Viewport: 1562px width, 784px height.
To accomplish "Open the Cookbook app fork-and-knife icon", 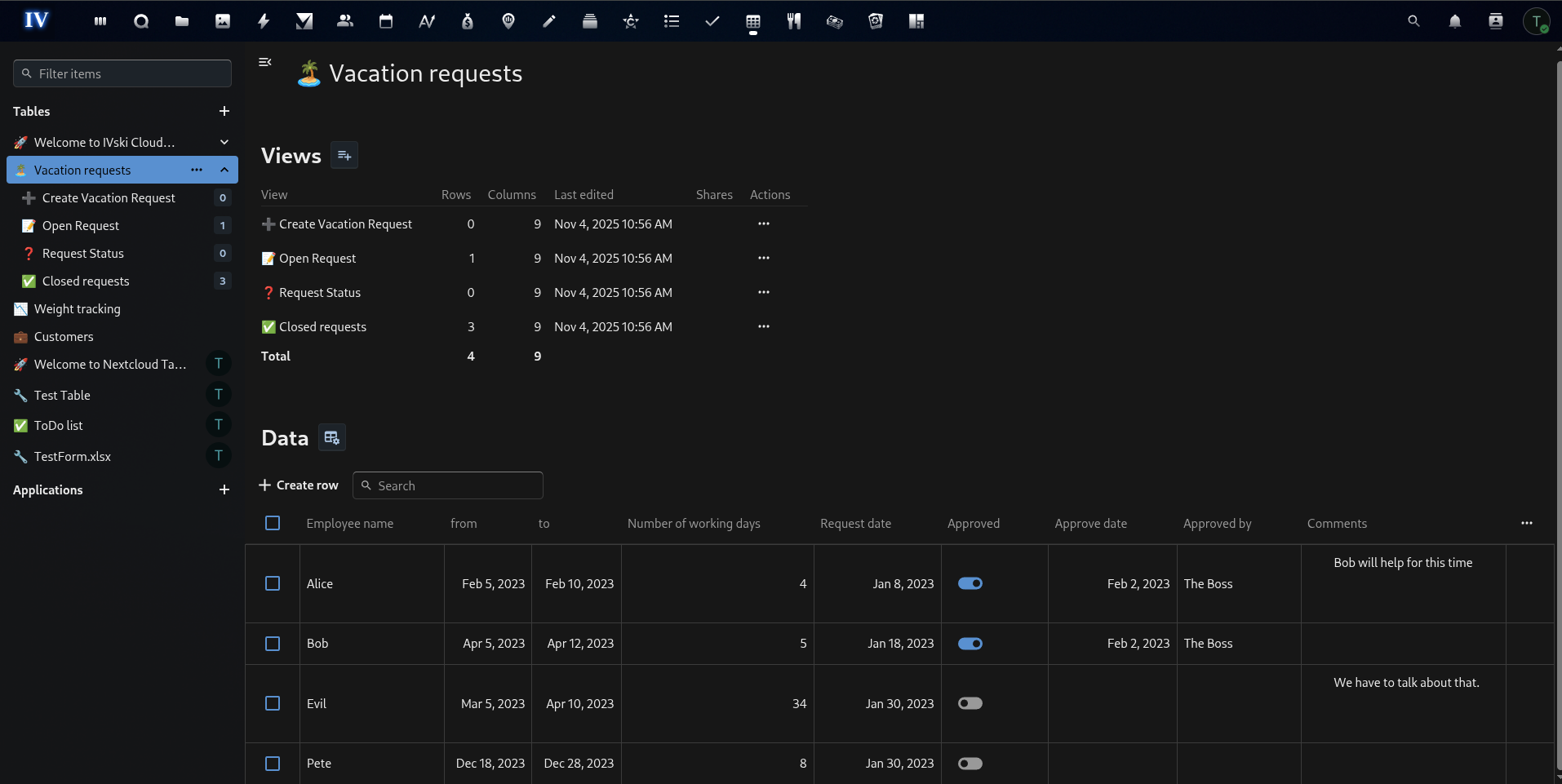I will [793, 21].
